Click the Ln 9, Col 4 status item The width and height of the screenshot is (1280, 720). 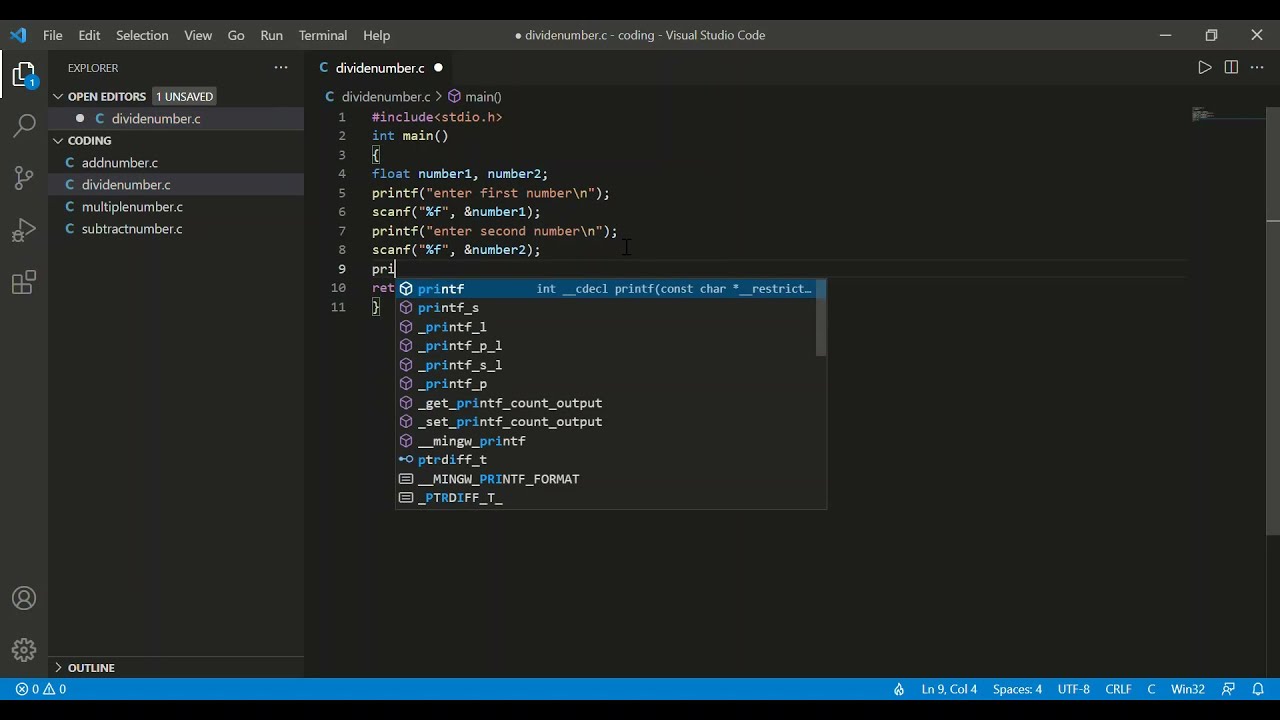(949, 689)
